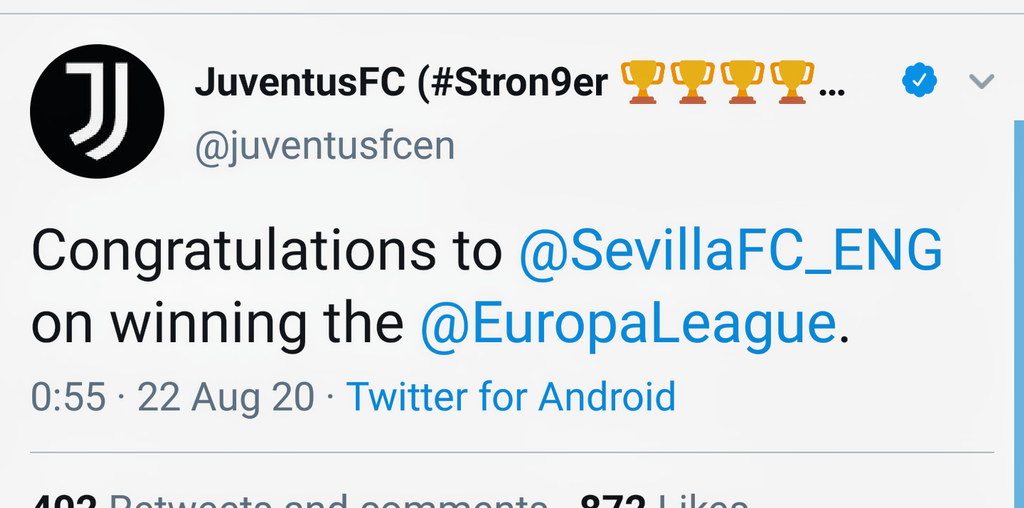View the Retweets and comments count
Image resolution: width=1024 pixels, height=508 pixels.
pyautogui.click(x=289, y=501)
